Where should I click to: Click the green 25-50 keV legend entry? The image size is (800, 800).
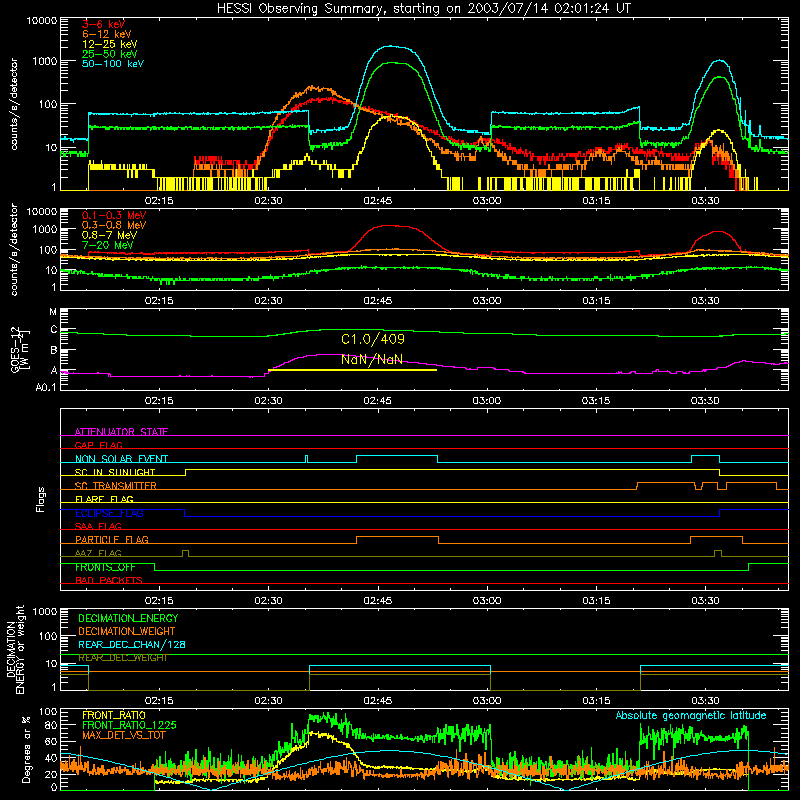(109, 54)
